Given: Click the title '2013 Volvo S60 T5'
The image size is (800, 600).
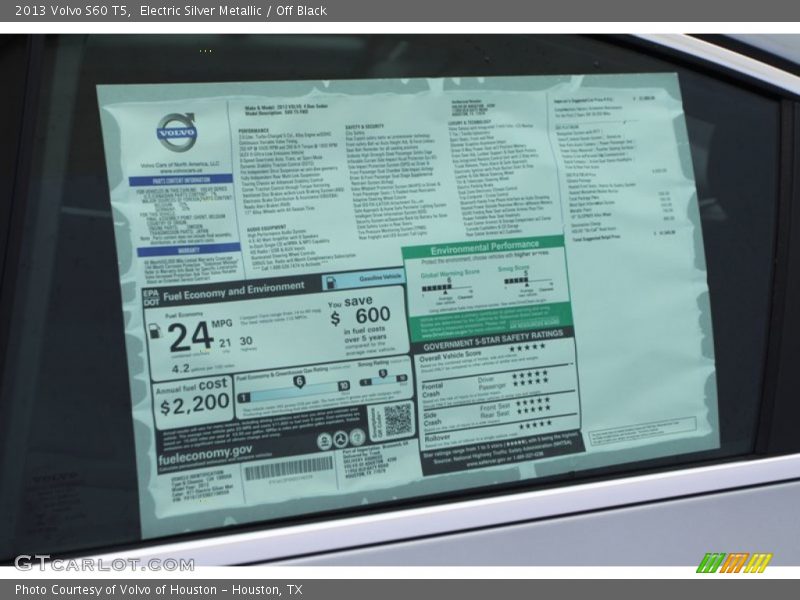Looking at the screenshot, I should tap(72, 10).
